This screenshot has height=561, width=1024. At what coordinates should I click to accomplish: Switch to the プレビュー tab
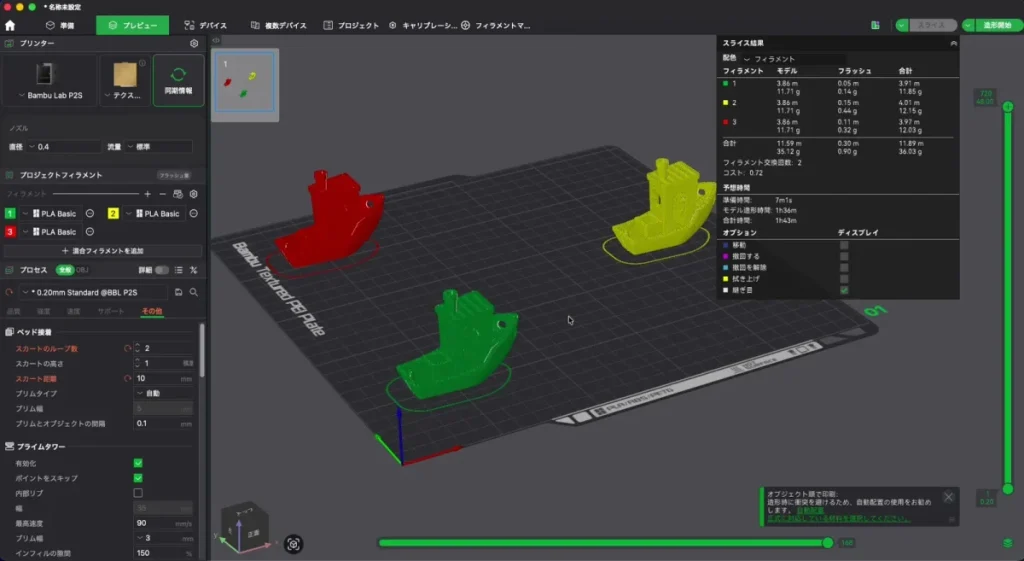click(x=133, y=25)
